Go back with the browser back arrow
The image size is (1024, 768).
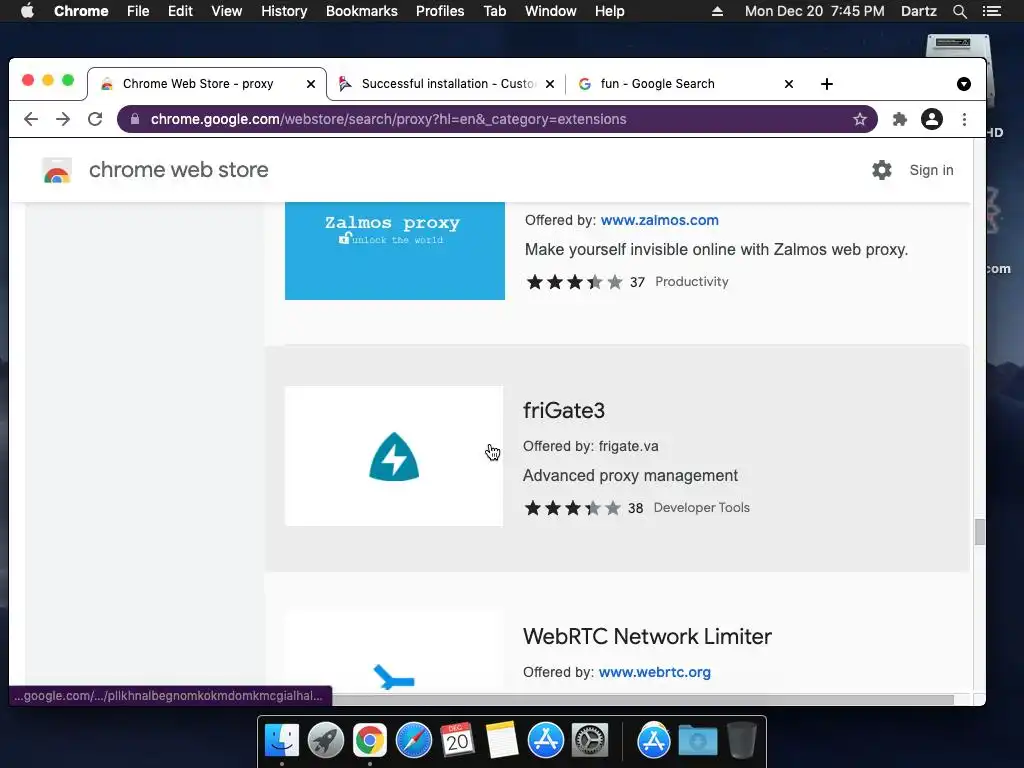pyautogui.click(x=31, y=119)
